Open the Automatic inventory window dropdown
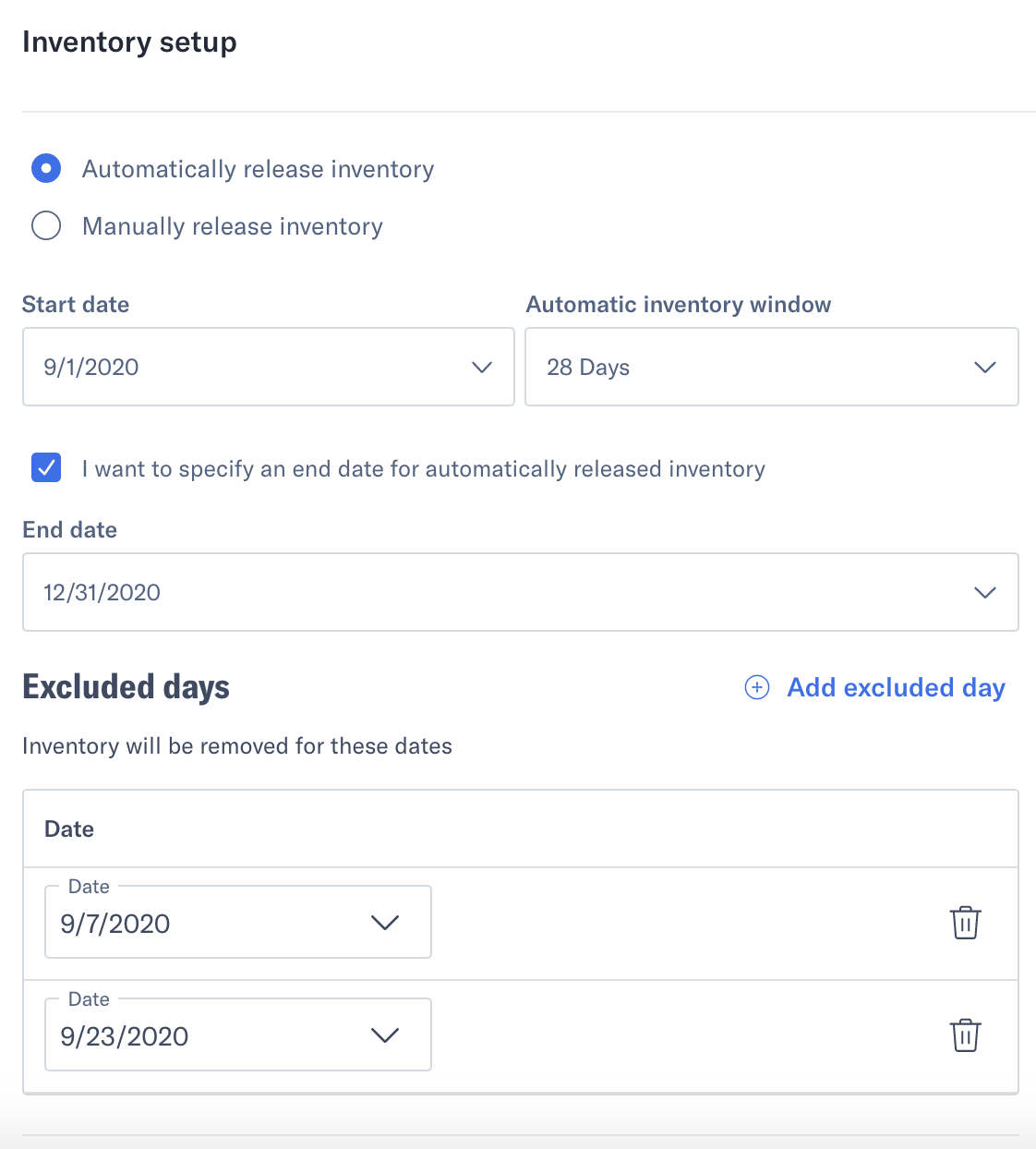The image size is (1036, 1149). 771,367
